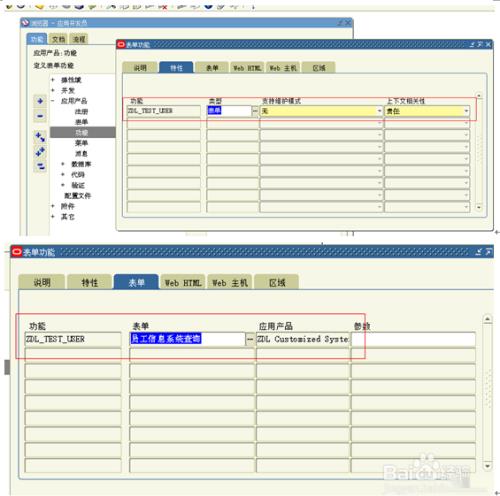The height and width of the screenshot is (496, 500).
Task: Switch to 流程 tab in navigator
Action: tap(79, 39)
